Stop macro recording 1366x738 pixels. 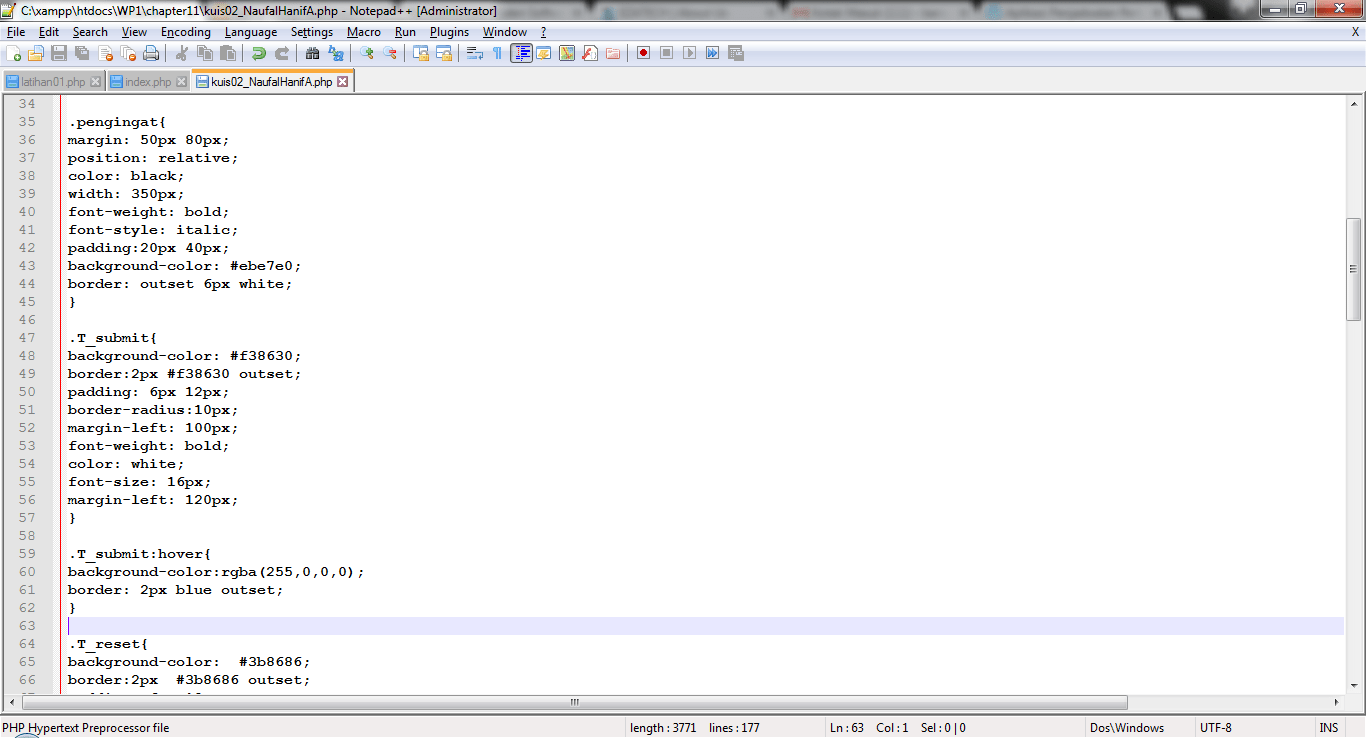(667, 53)
